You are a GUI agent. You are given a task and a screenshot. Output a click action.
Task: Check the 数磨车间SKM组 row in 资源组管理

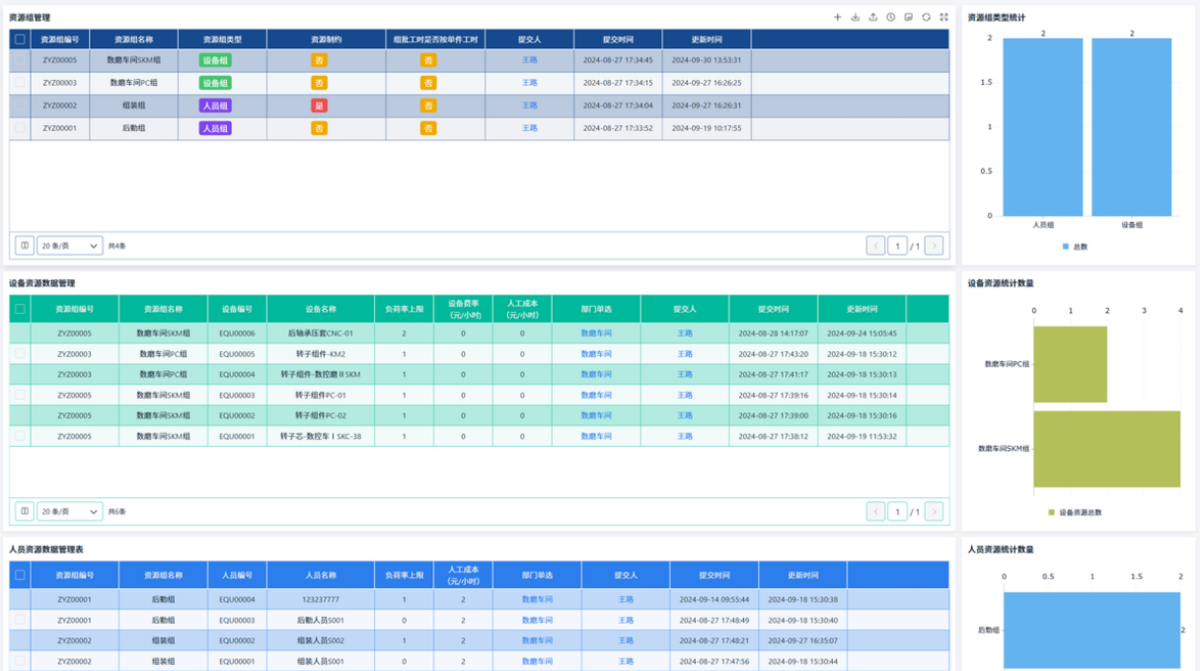tap(20, 60)
